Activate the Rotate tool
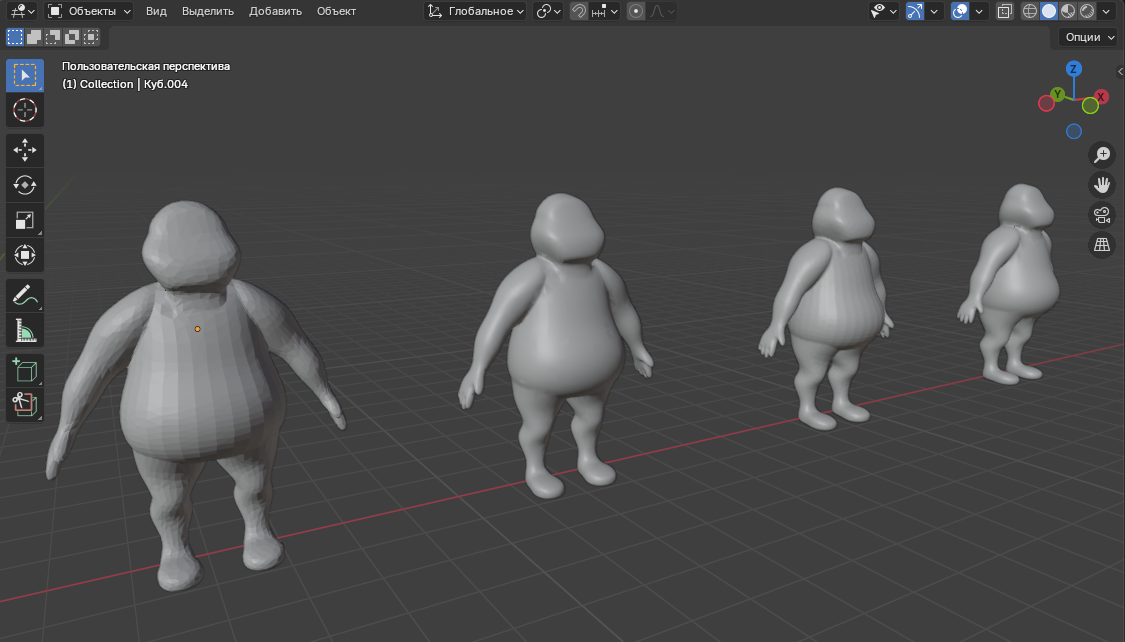This screenshot has width=1125, height=642. [x=25, y=185]
